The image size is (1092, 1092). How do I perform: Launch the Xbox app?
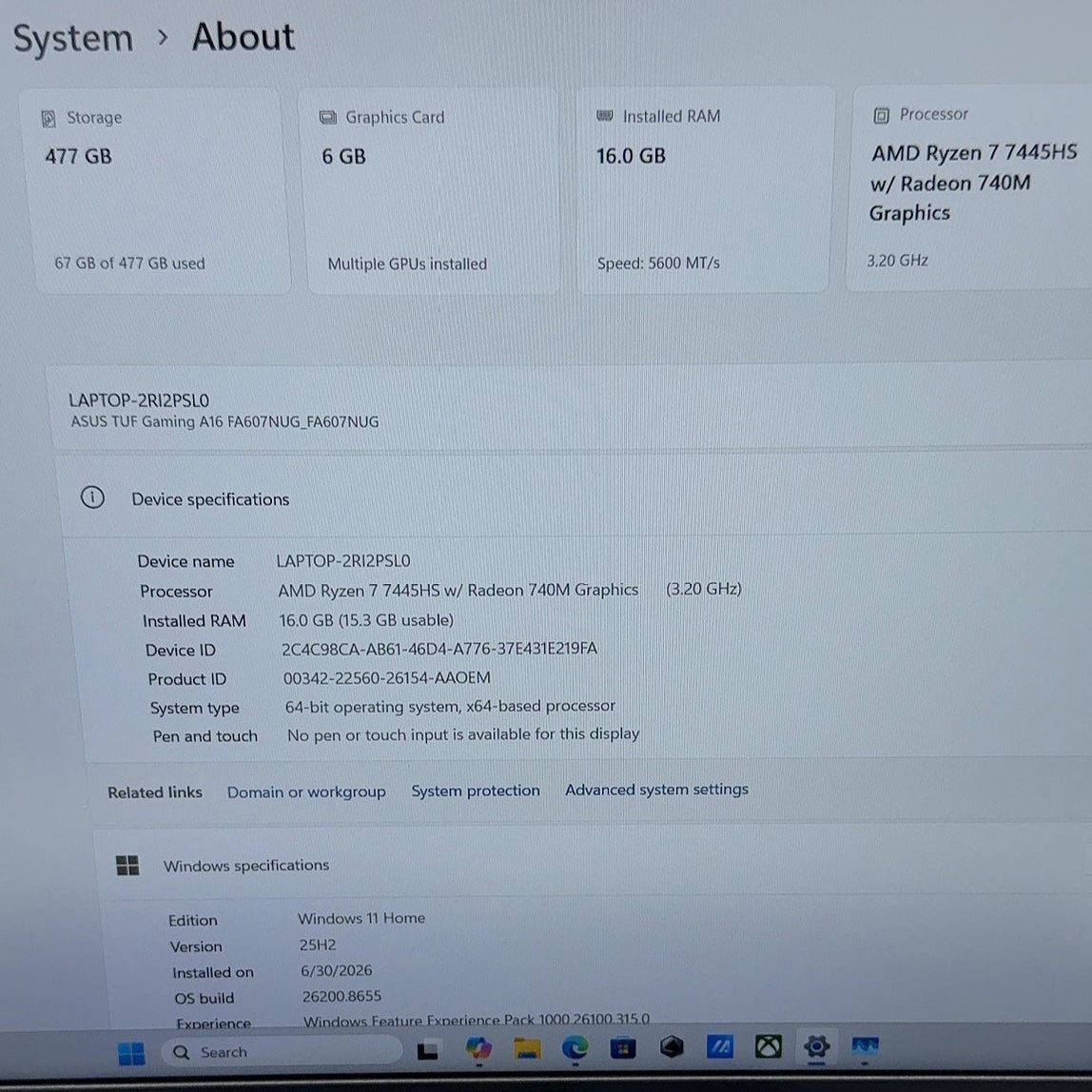769,1046
